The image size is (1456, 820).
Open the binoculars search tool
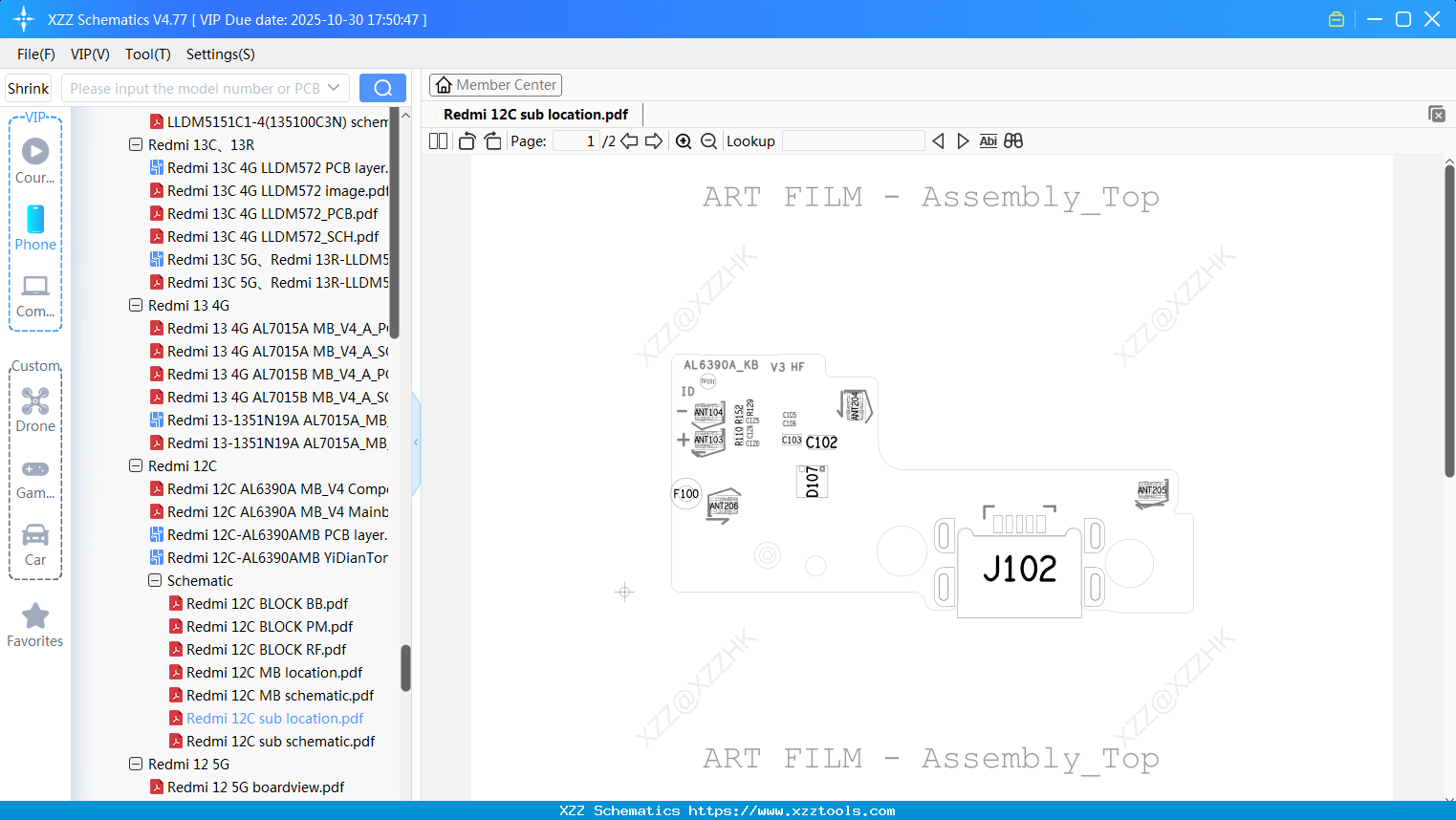point(1013,140)
